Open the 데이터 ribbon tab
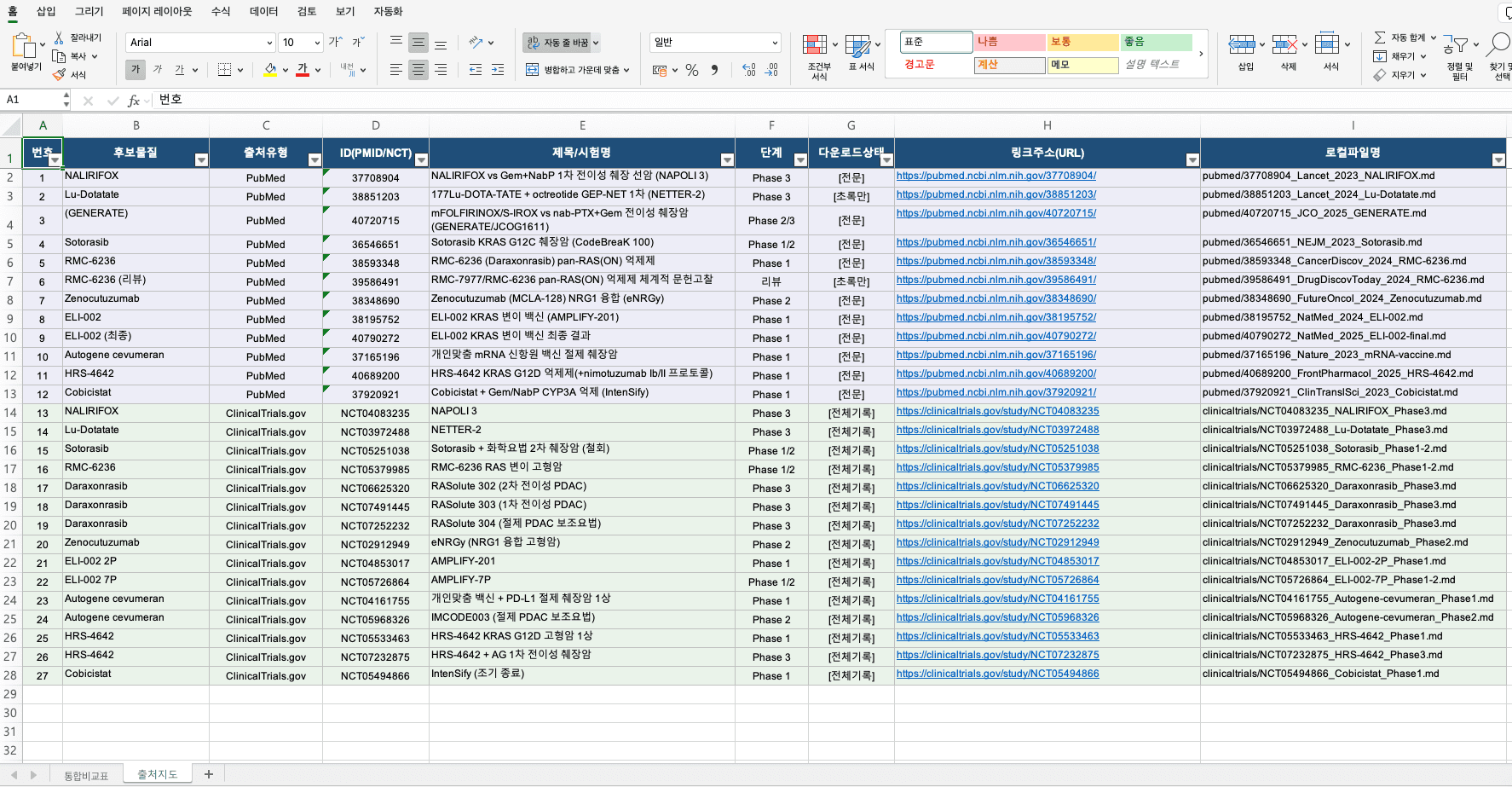Image resolution: width=1512 pixels, height=787 pixels. [x=264, y=11]
